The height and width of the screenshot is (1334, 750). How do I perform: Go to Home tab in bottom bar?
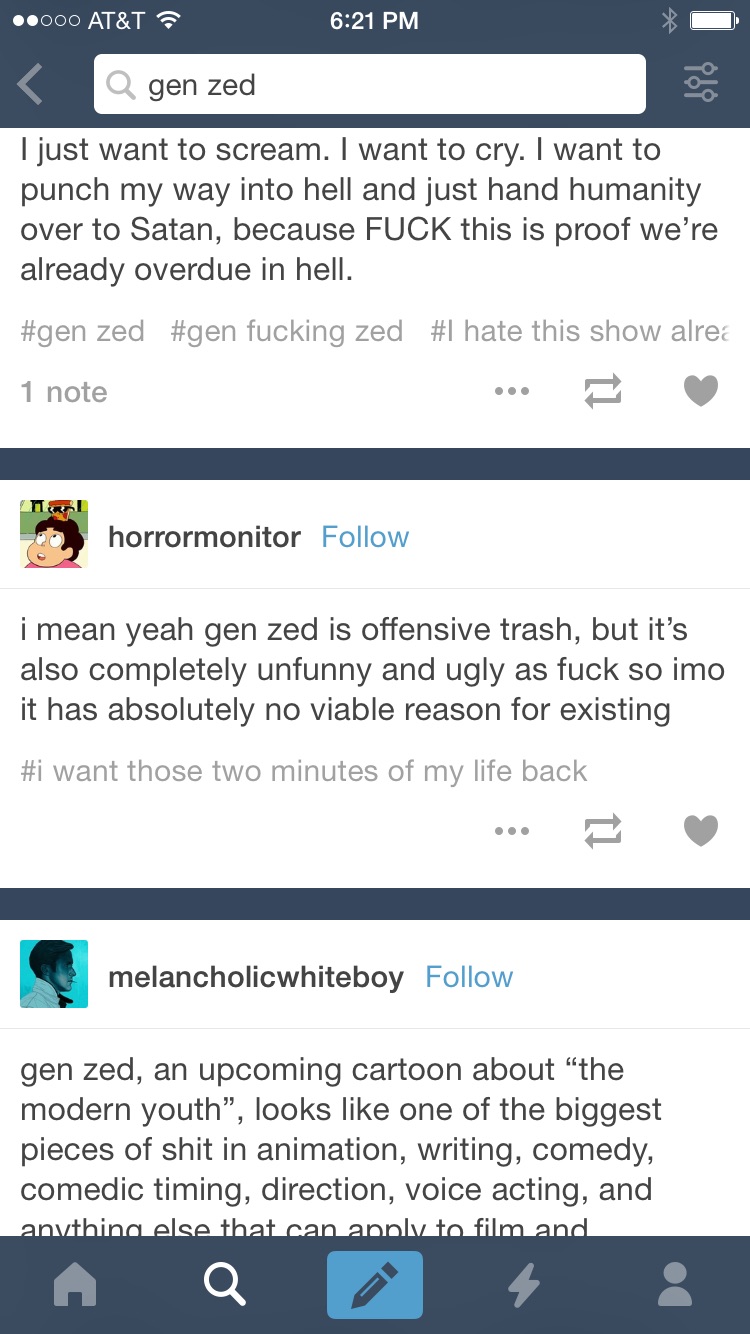pyautogui.click(x=75, y=1284)
